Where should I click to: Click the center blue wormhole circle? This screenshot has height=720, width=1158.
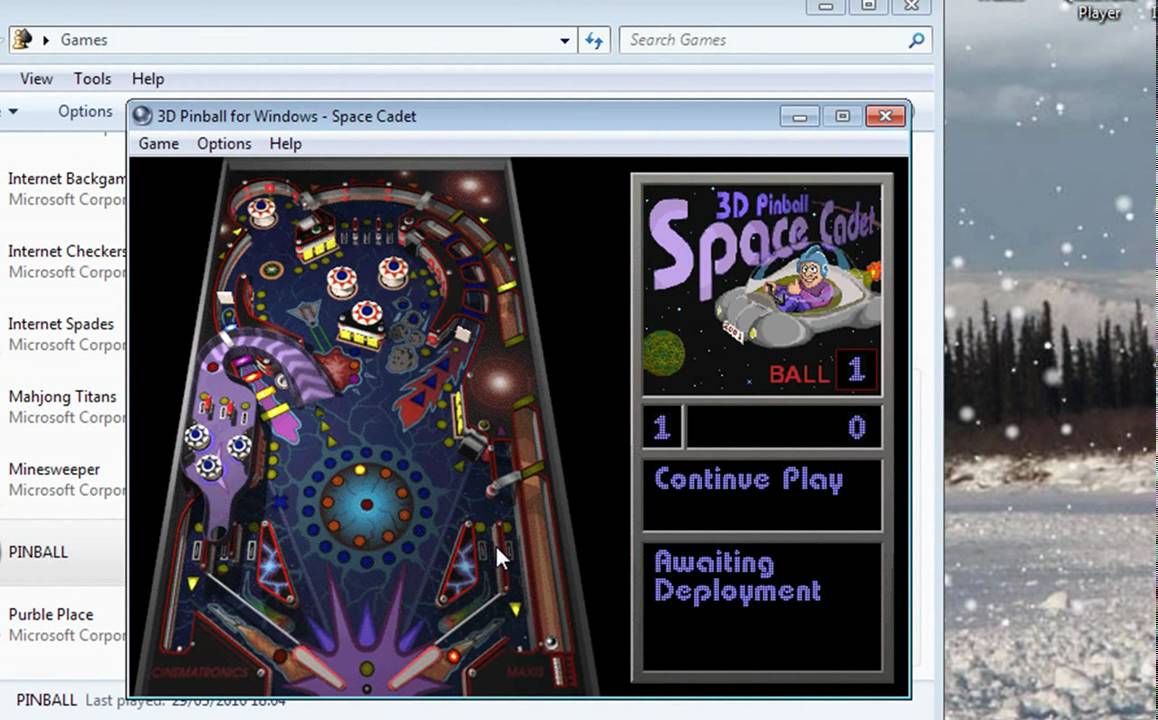pos(366,504)
